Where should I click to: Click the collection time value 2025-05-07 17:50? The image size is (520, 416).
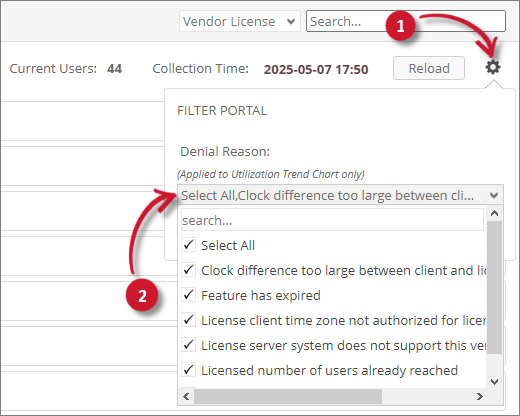point(316,69)
